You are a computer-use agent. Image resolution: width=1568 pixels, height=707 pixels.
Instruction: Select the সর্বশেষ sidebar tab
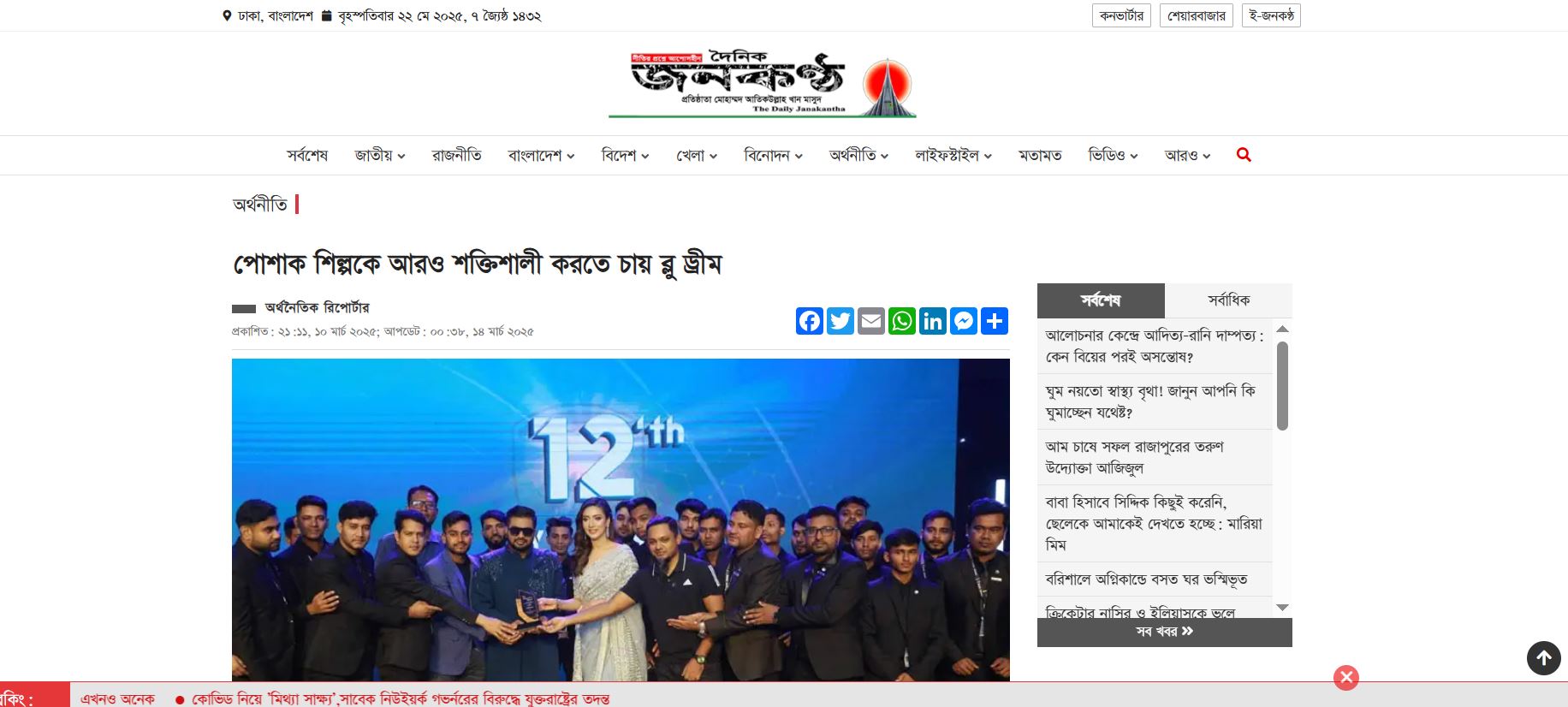1101,300
